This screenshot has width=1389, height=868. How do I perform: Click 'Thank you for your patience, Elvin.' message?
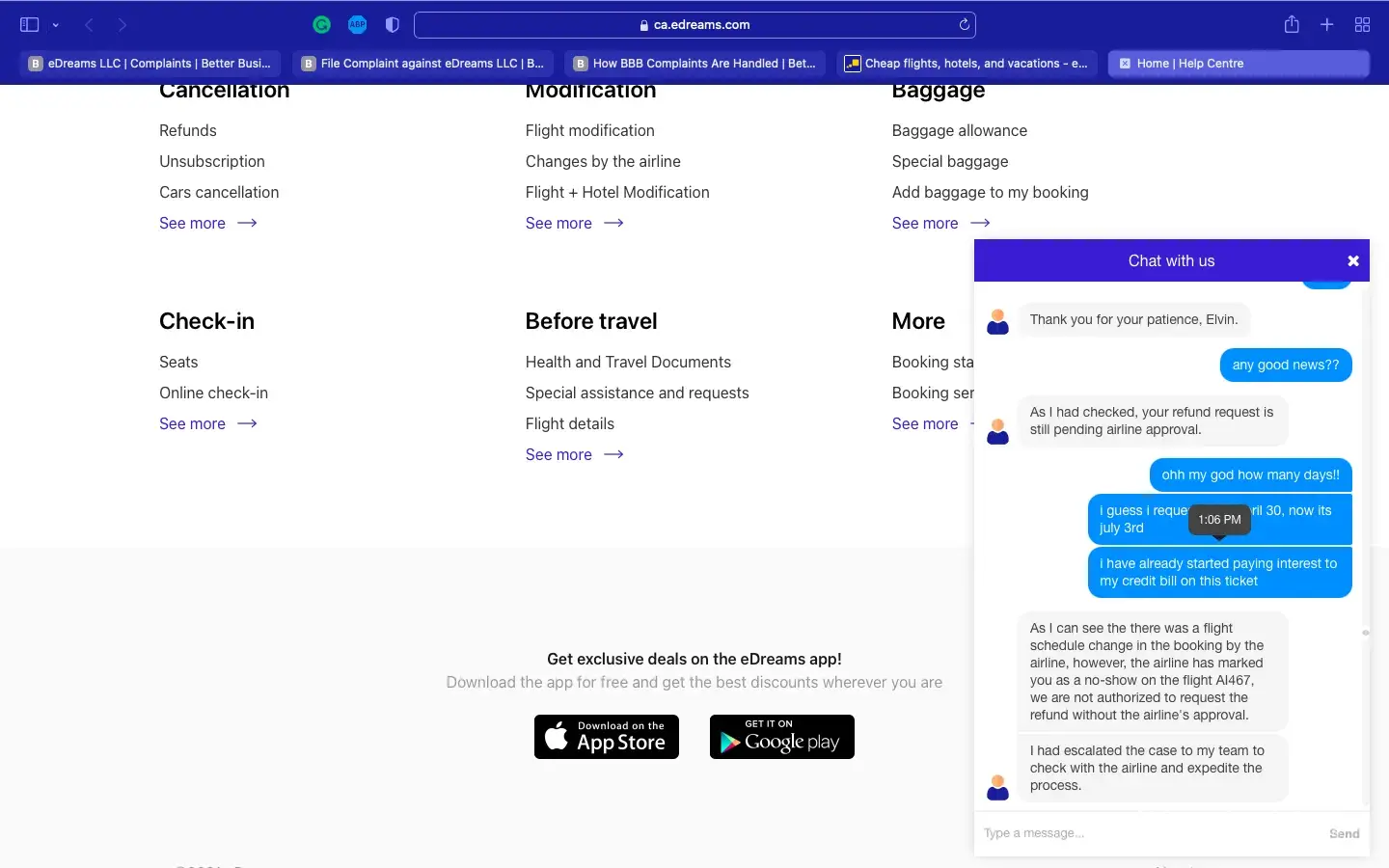pyautogui.click(x=1133, y=319)
